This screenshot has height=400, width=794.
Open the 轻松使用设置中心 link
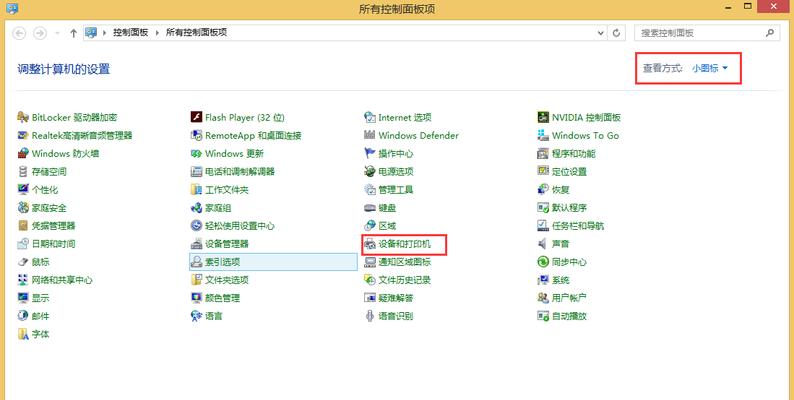240,226
